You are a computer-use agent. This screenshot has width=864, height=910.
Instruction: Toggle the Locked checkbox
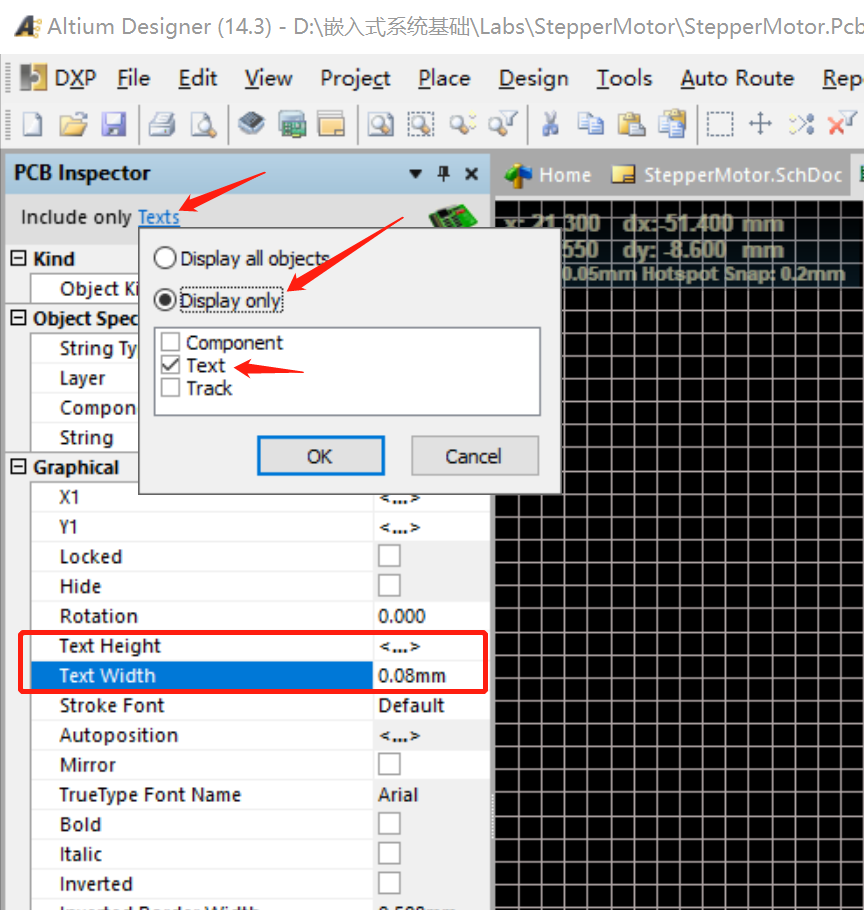coord(389,556)
